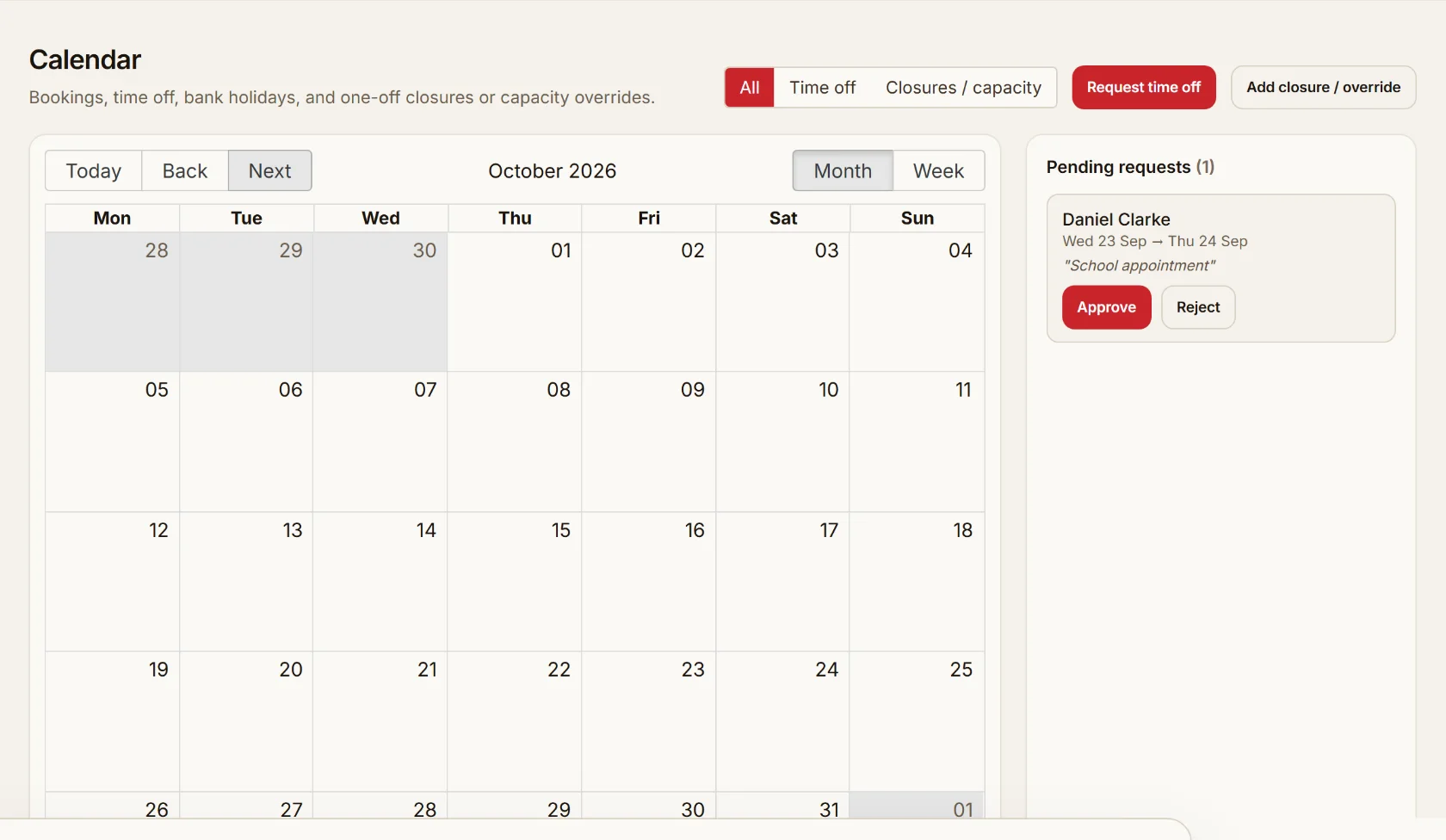Screen dimensions: 1446x840
Task: Select date 30 in the Fri column
Action: (693, 809)
